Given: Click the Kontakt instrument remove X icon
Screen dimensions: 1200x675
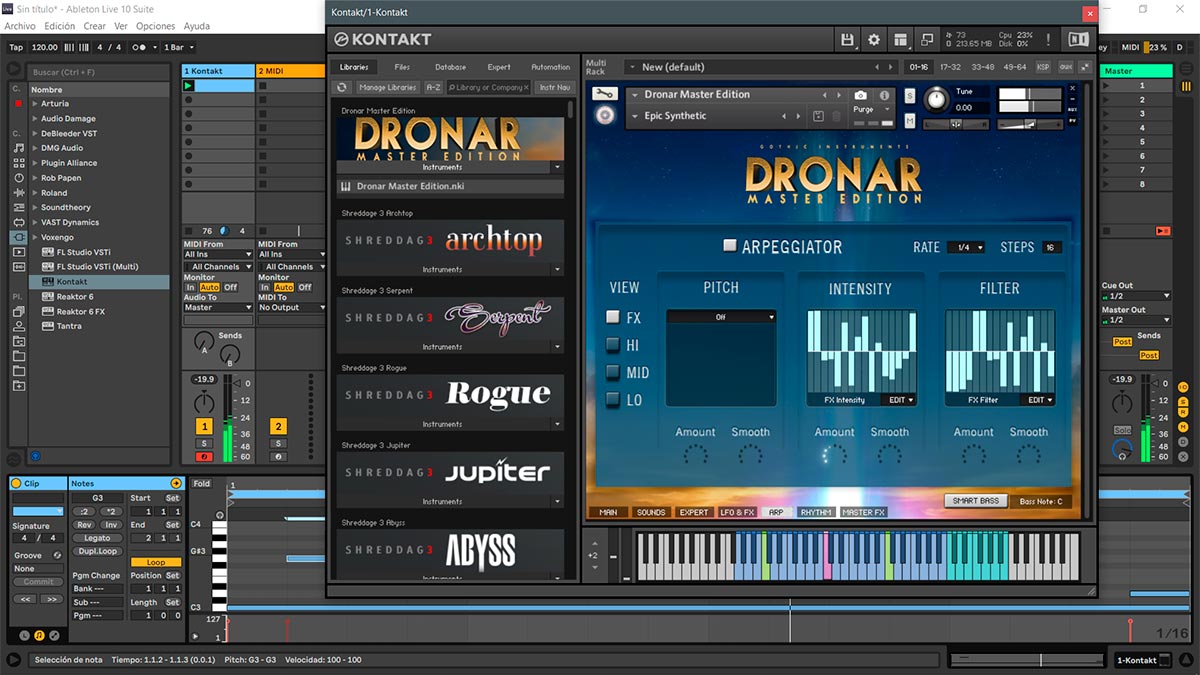Looking at the screenshot, I should pos(1073,88).
